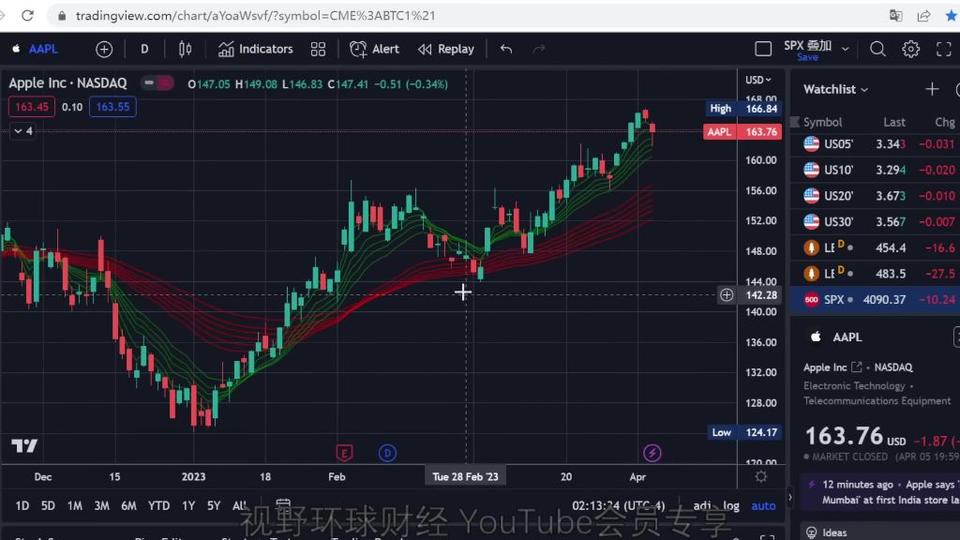960x540 pixels.
Task: Add symbol to watchlist with plus icon
Action: pos(932,89)
